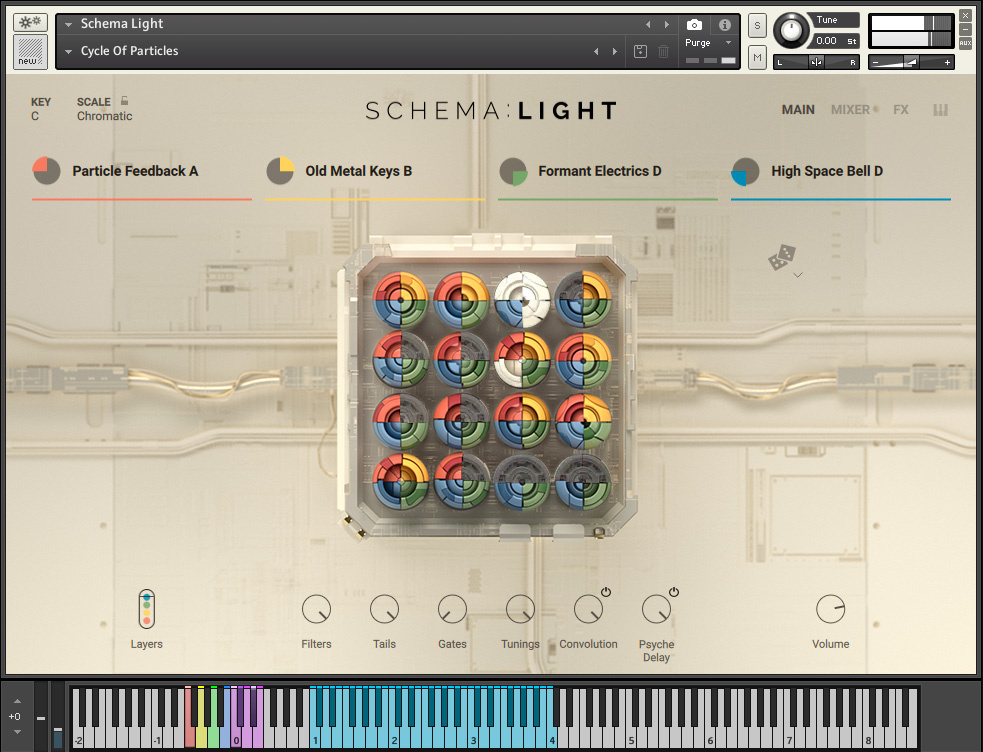Screen dimensions: 983x752
Task: Click the scale lock icon
Action: click(125, 100)
